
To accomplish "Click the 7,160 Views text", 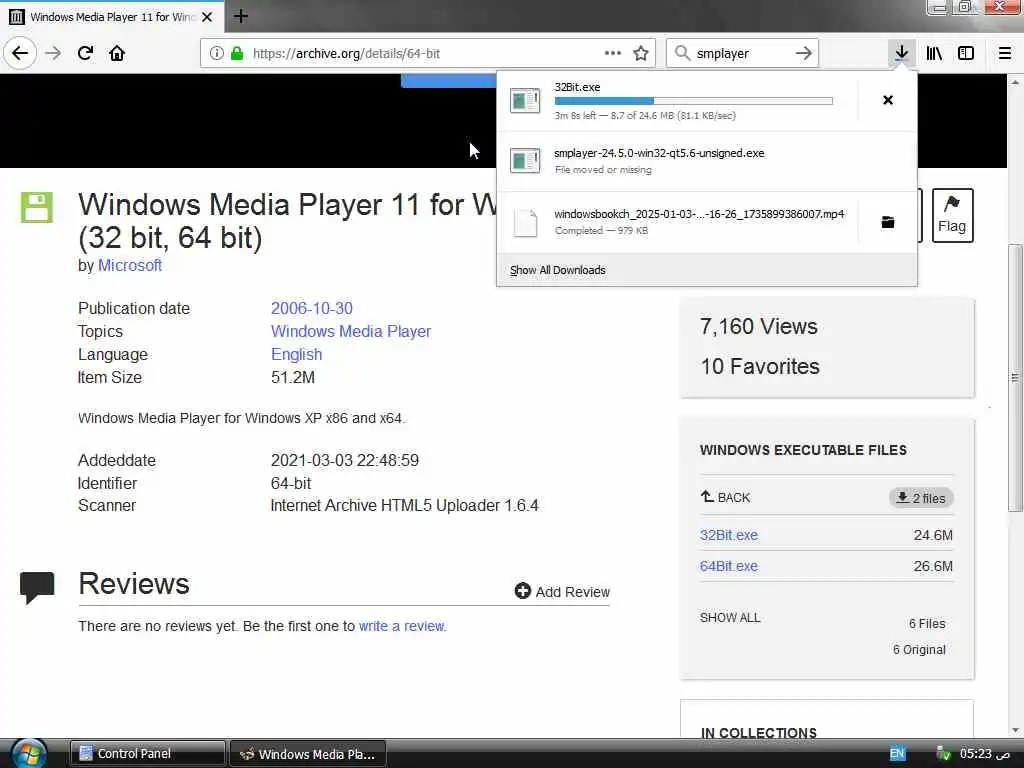I will click(x=759, y=326).
